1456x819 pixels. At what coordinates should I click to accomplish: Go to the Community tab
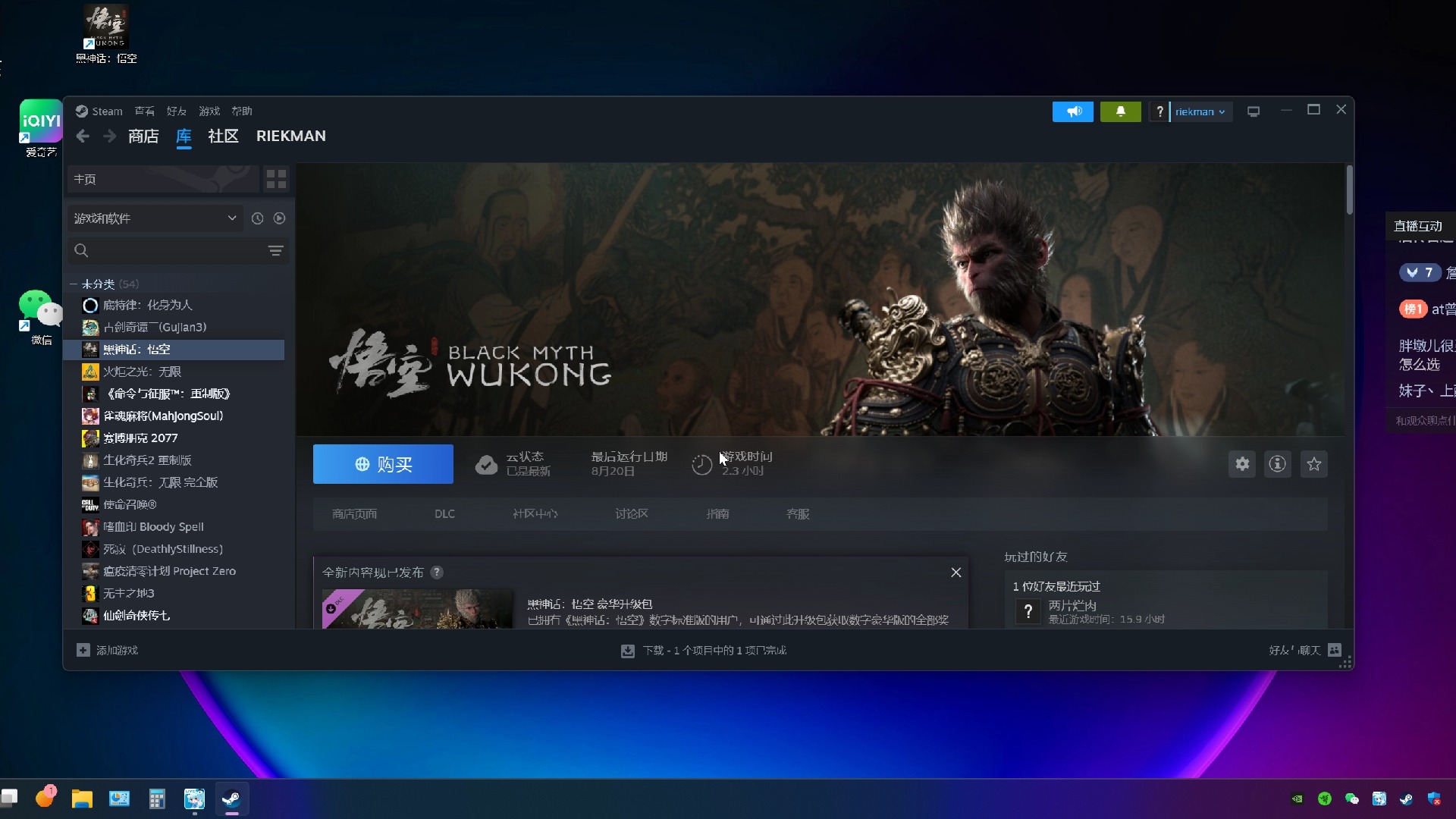[x=223, y=136]
